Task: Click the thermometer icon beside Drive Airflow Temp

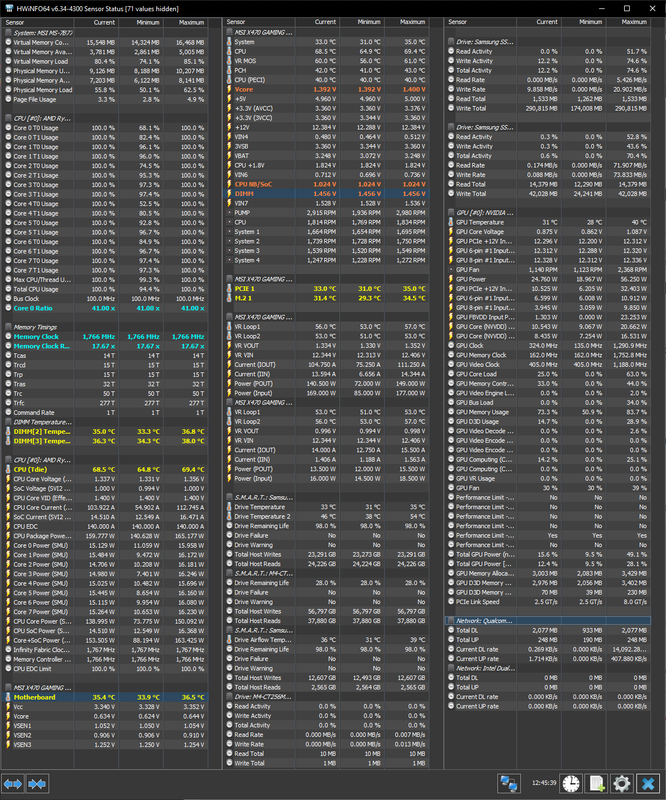Action: pos(229,640)
